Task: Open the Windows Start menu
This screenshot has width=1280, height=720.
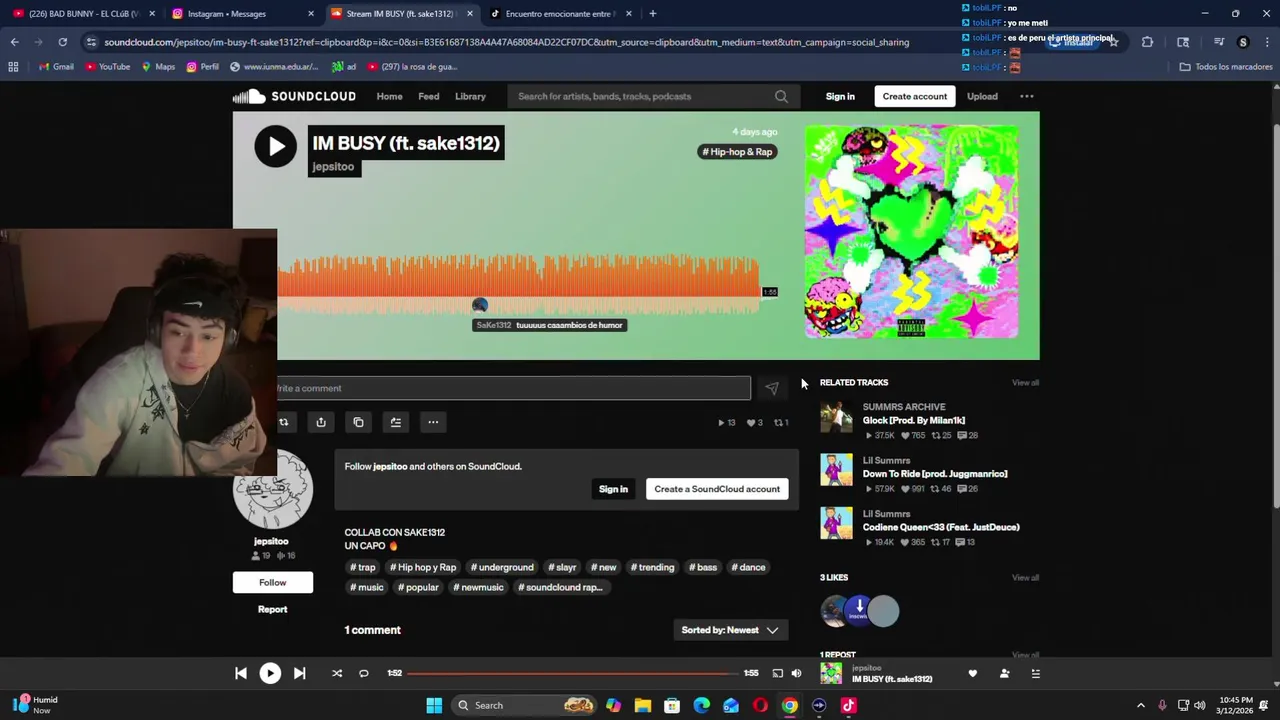Action: coord(434,705)
